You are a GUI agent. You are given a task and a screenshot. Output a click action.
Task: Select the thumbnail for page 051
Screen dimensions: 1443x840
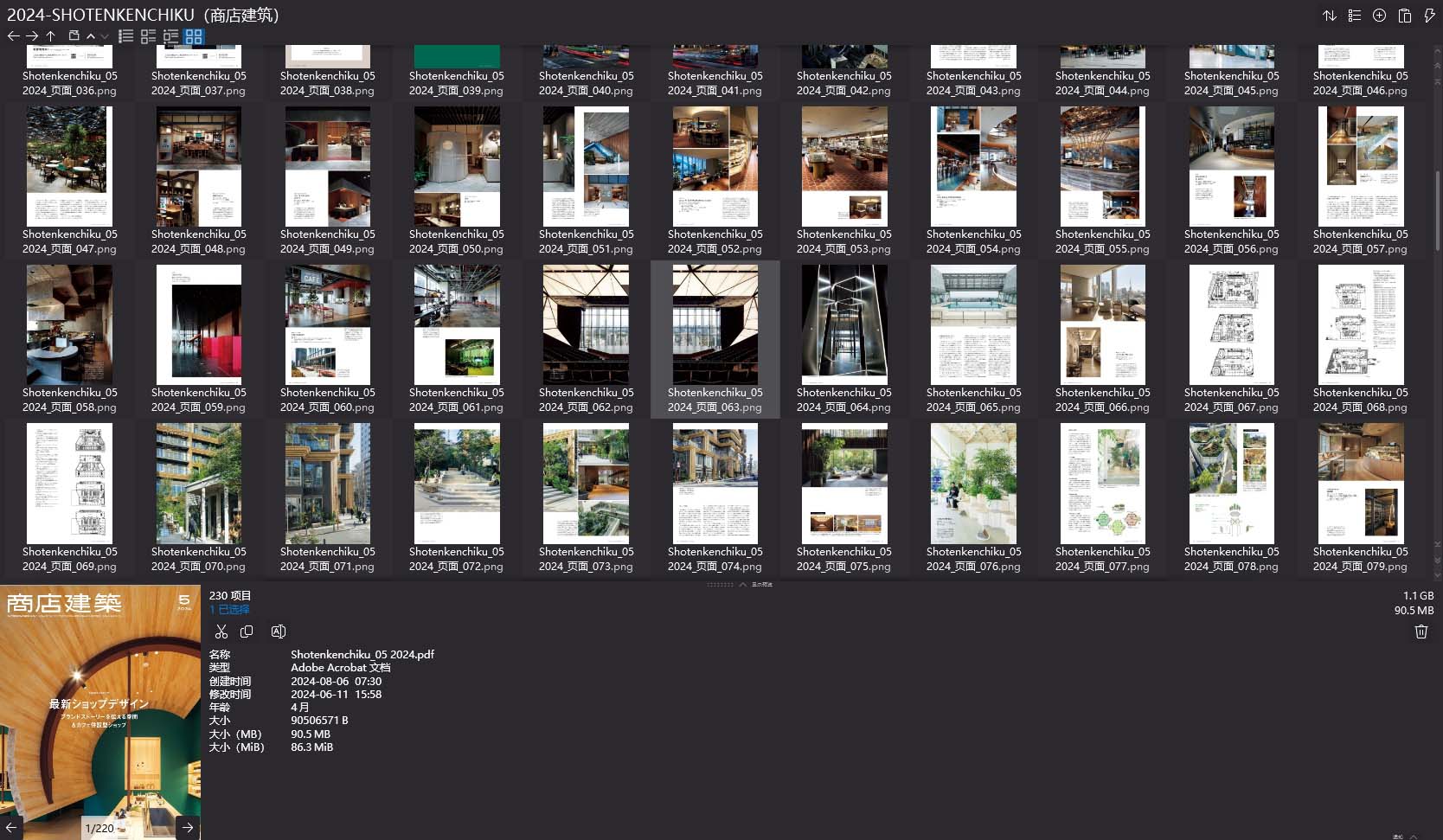(586, 166)
